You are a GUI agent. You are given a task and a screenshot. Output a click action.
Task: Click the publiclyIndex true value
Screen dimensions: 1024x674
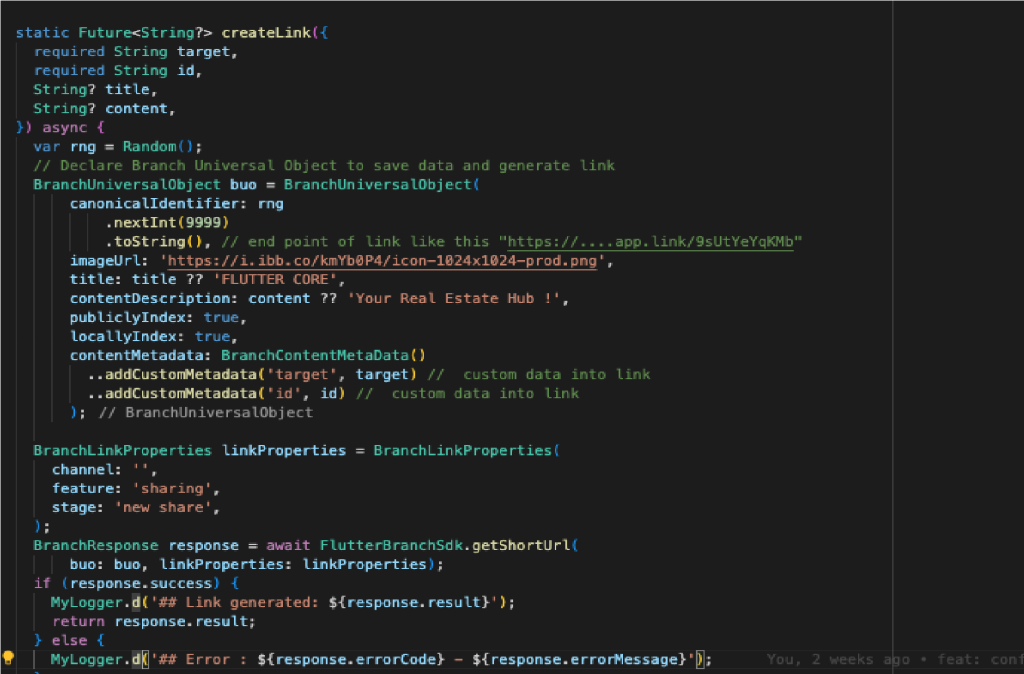click(x=220, y=317)
